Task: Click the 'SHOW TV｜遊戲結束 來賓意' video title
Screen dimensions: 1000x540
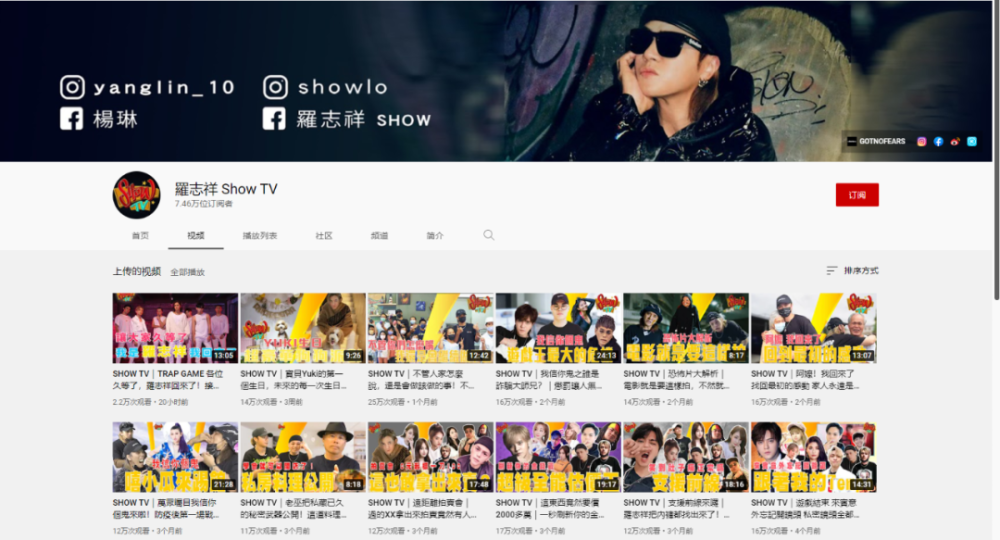Action: pos(804,509)
